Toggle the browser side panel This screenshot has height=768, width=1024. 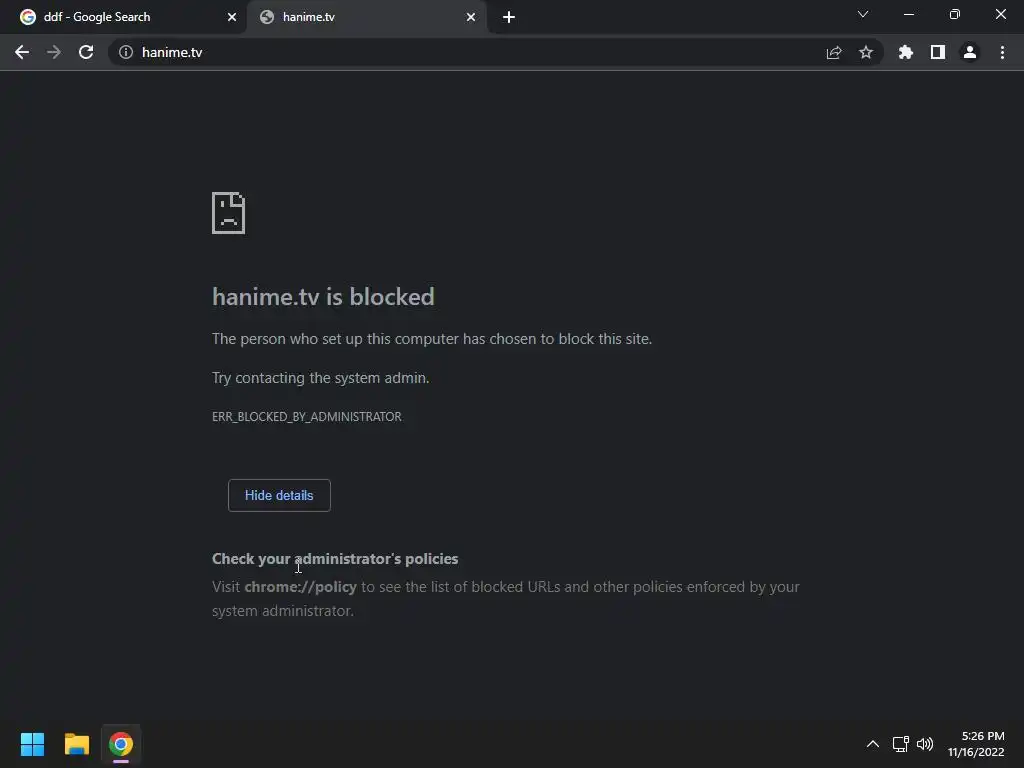click(938, 52)
